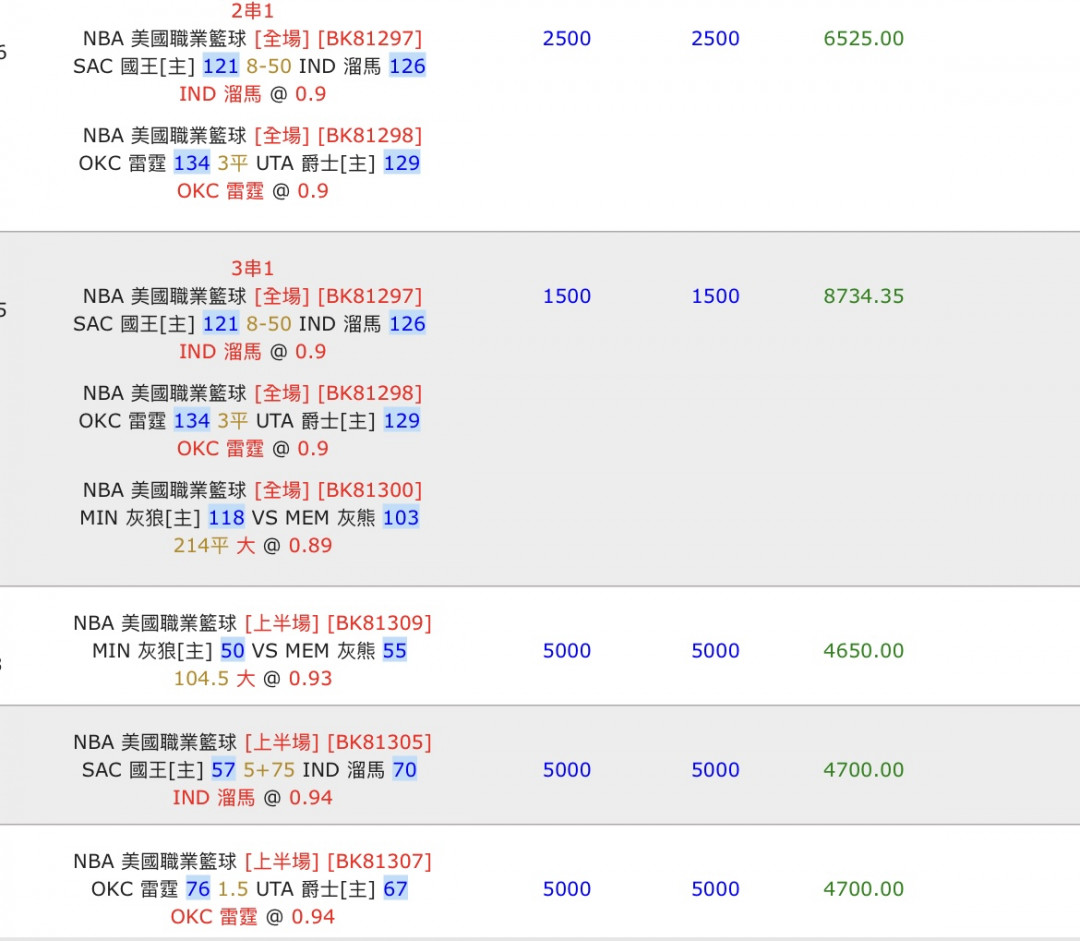
Task: Click the 3串1 parlay label
Action: pyautogui.click(x=252, y=268)
